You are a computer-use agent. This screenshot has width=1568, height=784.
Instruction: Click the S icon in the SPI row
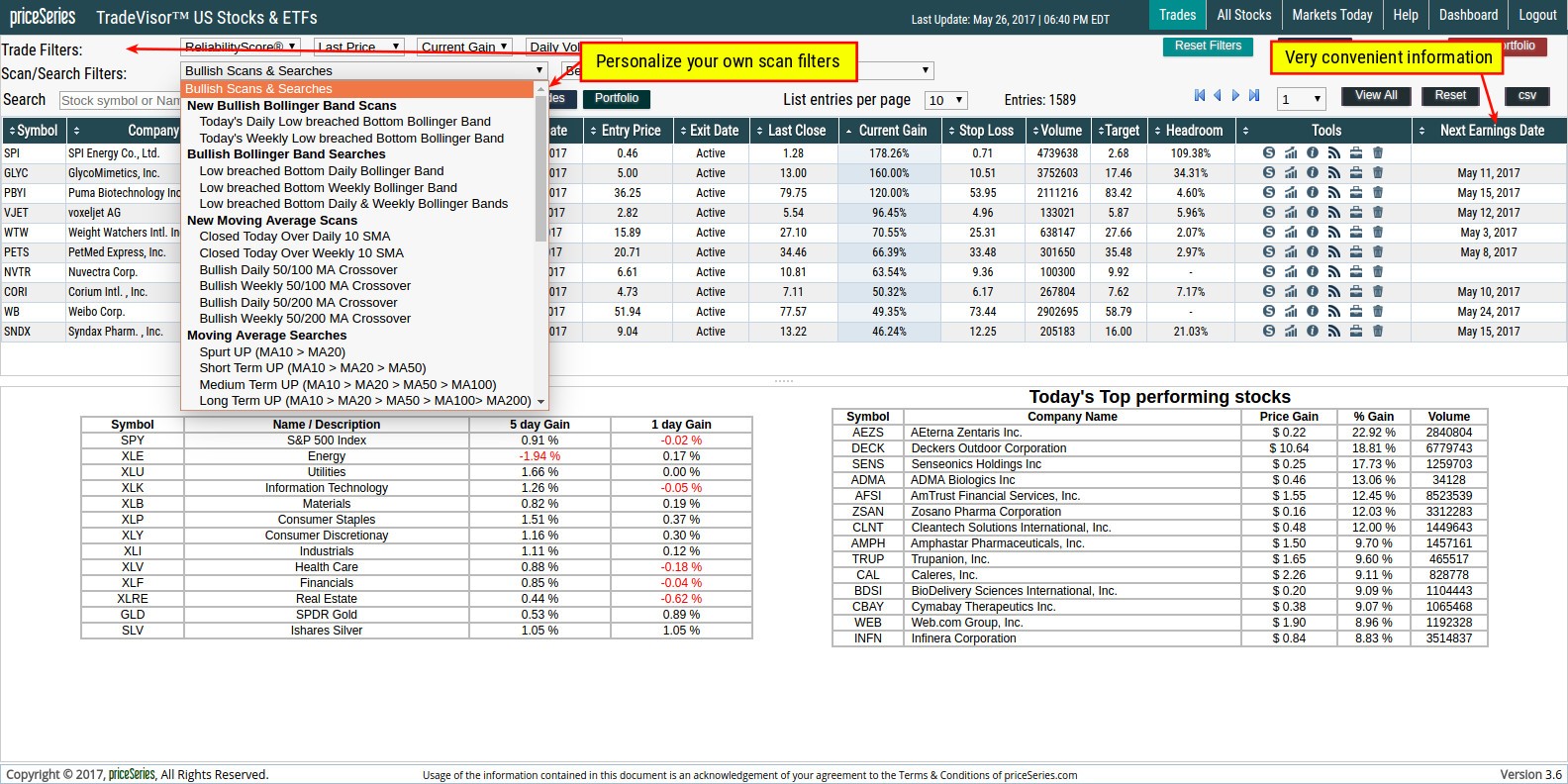coord(1269,153)
